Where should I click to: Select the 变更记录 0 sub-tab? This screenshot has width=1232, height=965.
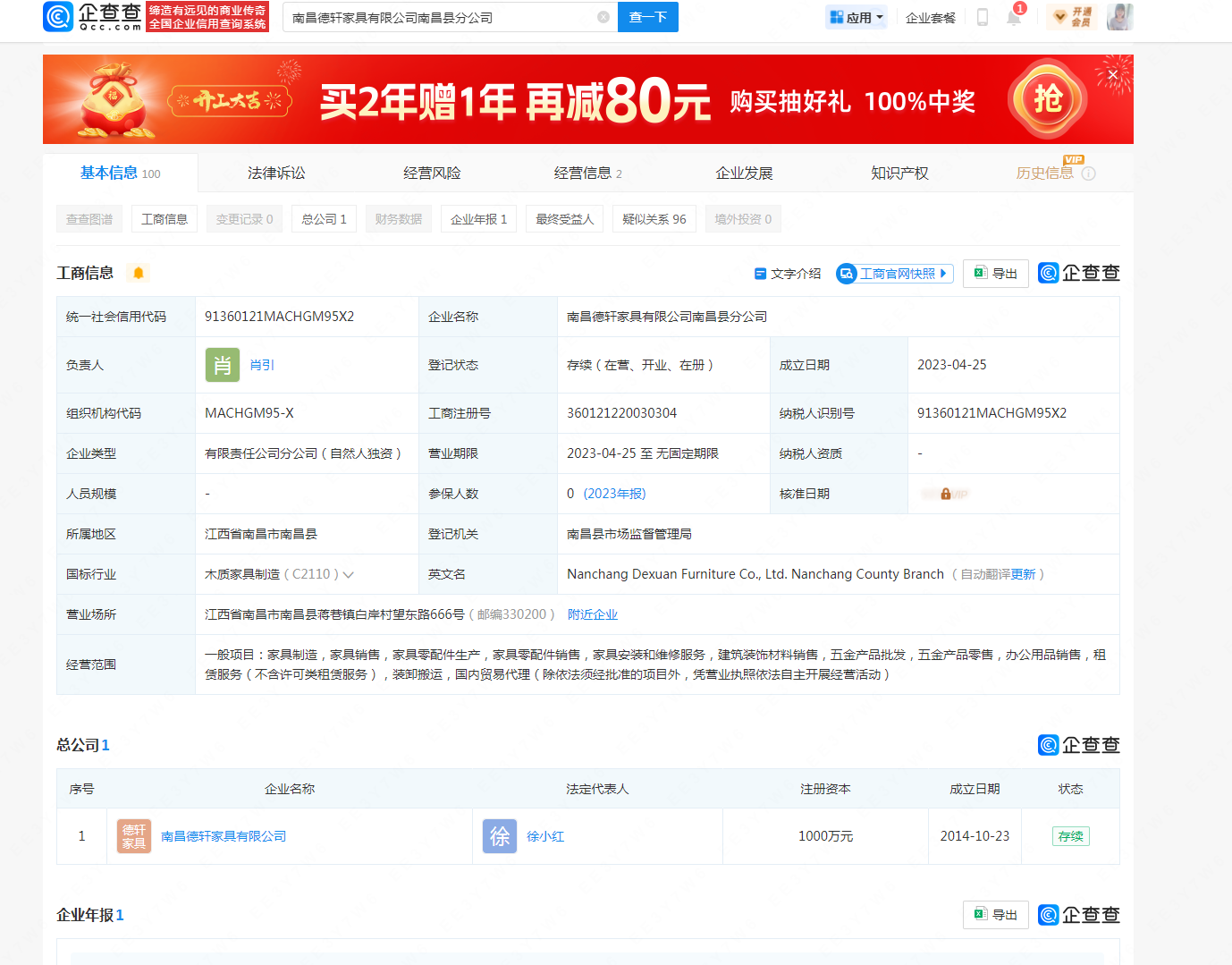point(244,219)
